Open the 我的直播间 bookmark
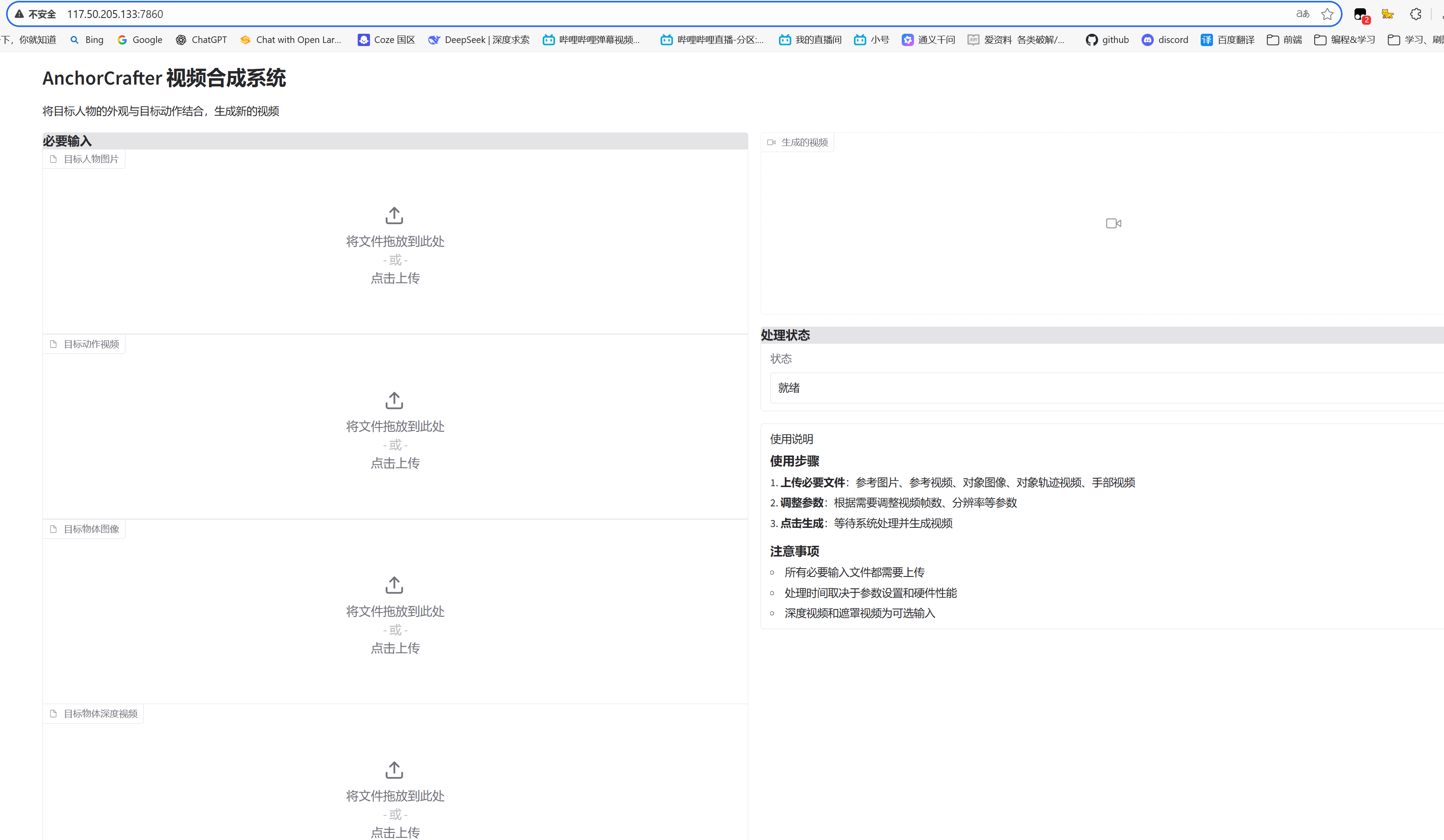Viewport: 1444px width, 840px height. click(x=810, y=39)
